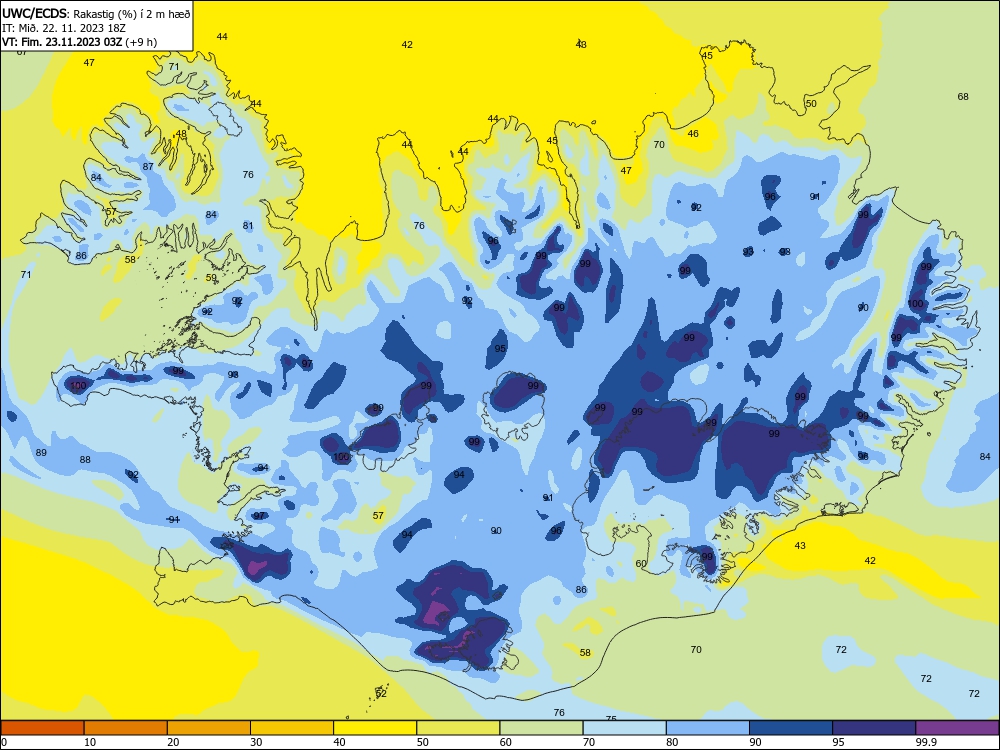Click the humidity value '59' on the map
Image resolution: width=1000 pixels, height=750 pixels.
point(211,277)
